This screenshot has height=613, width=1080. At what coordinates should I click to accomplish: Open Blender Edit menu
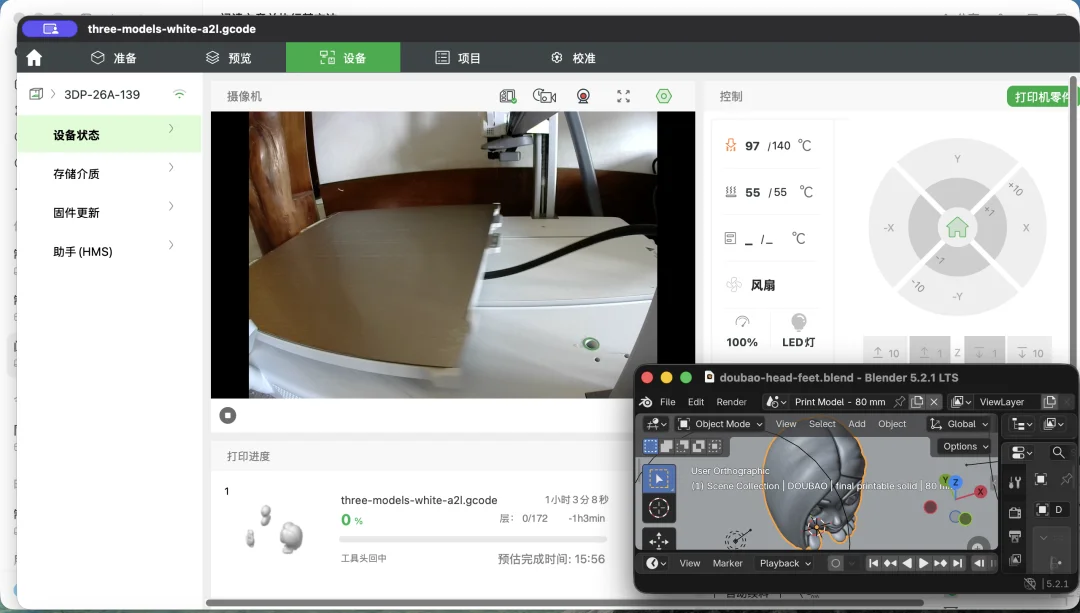[696, 402]
